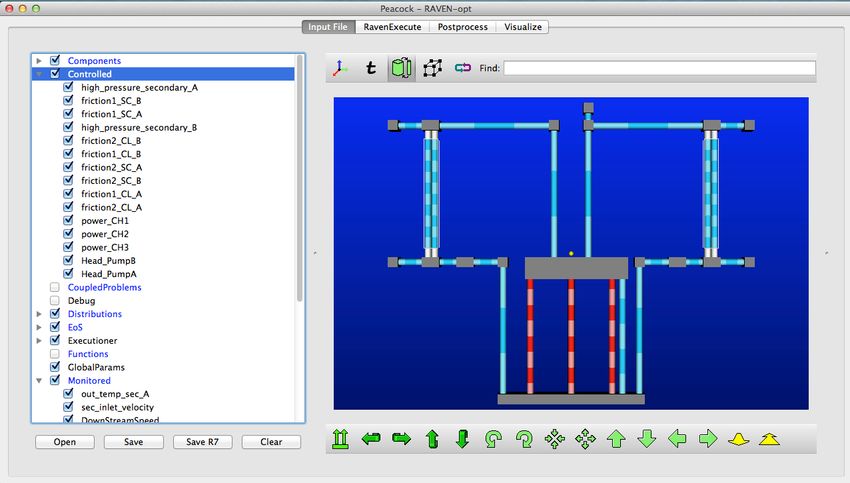This screenshot has width=850, height=483.
Task: Click the yellow double-arrow triangle icon
Action: pos(769,439)
